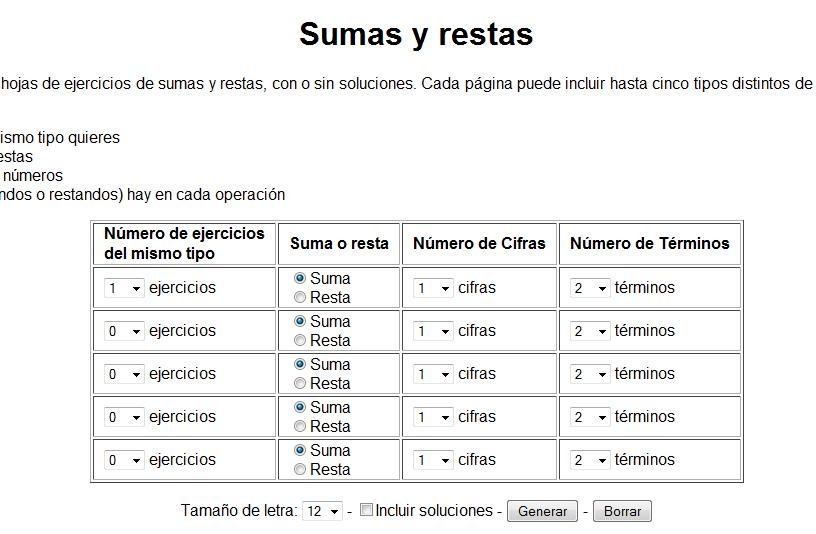Choose Suma radio in fifth row
This screenshot has height=534, width=816.
click(300, 450)
